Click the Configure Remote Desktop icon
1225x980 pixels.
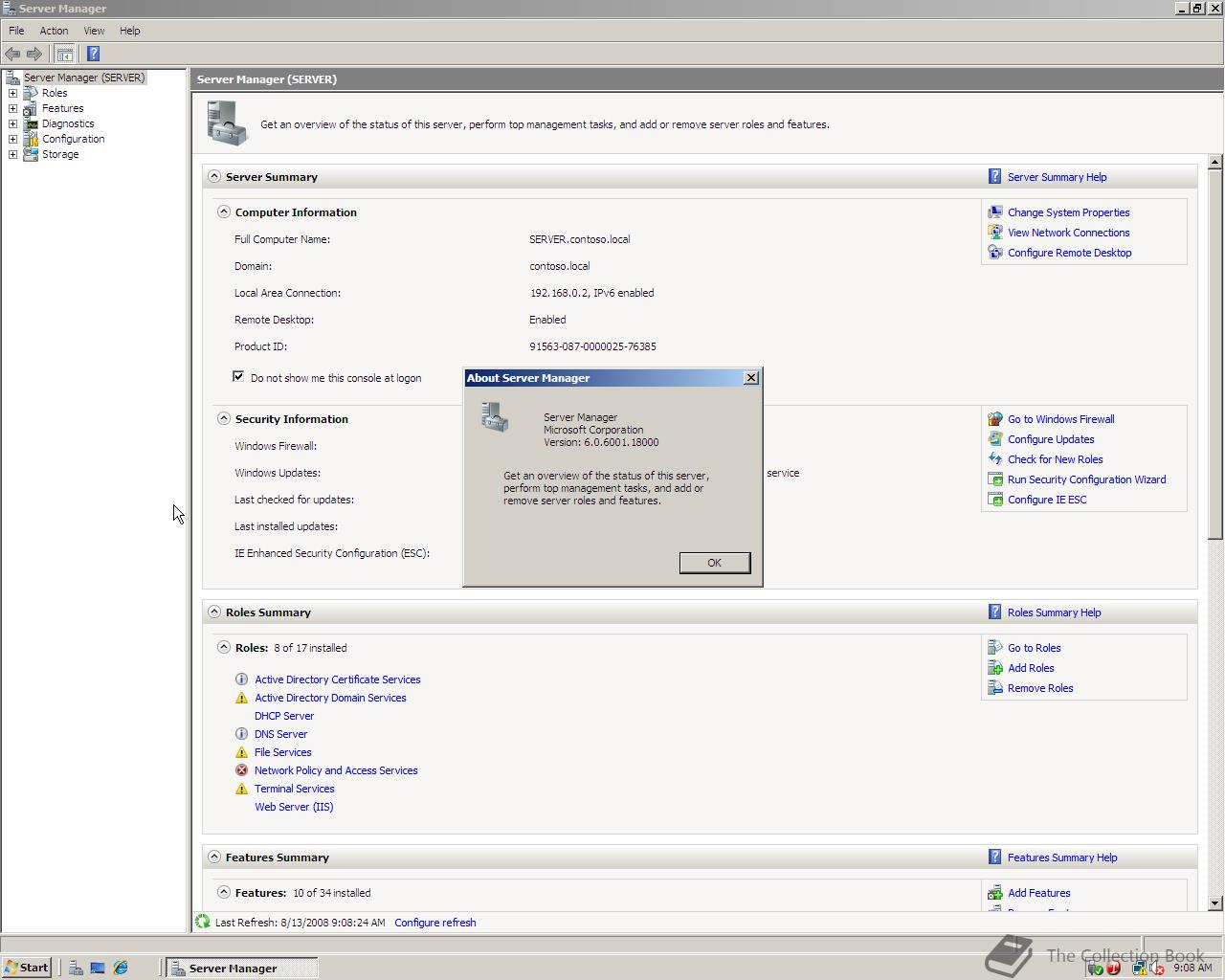pyautogui.click(x=995, y=253)
